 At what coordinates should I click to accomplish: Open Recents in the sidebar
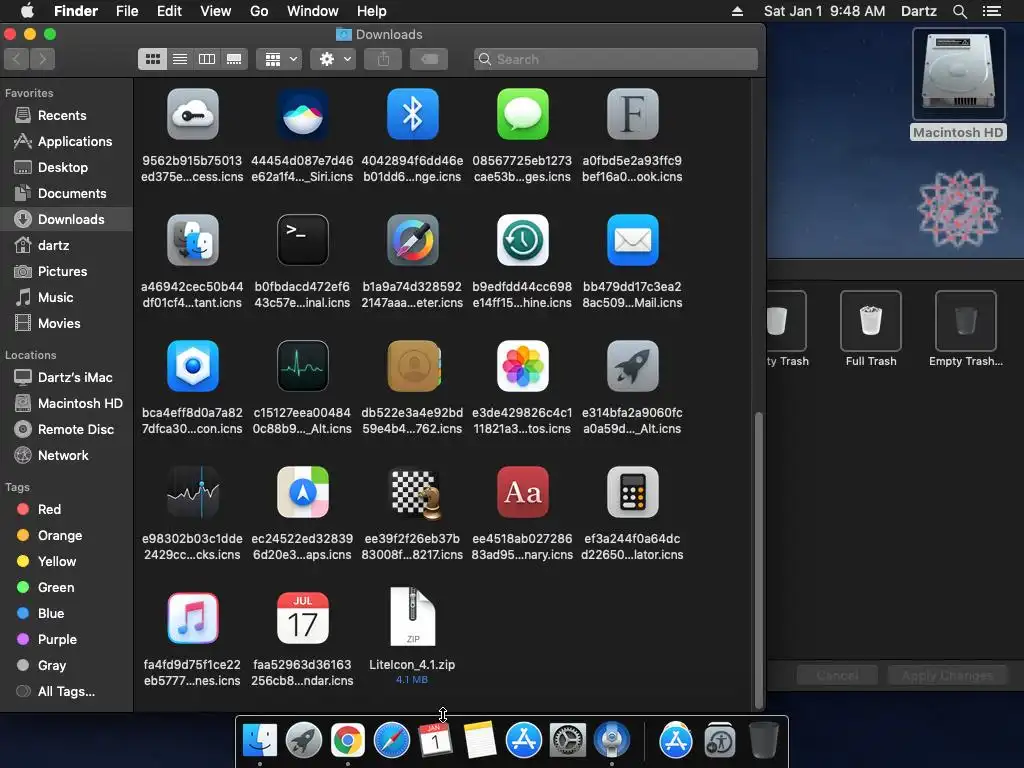point(66,115)
